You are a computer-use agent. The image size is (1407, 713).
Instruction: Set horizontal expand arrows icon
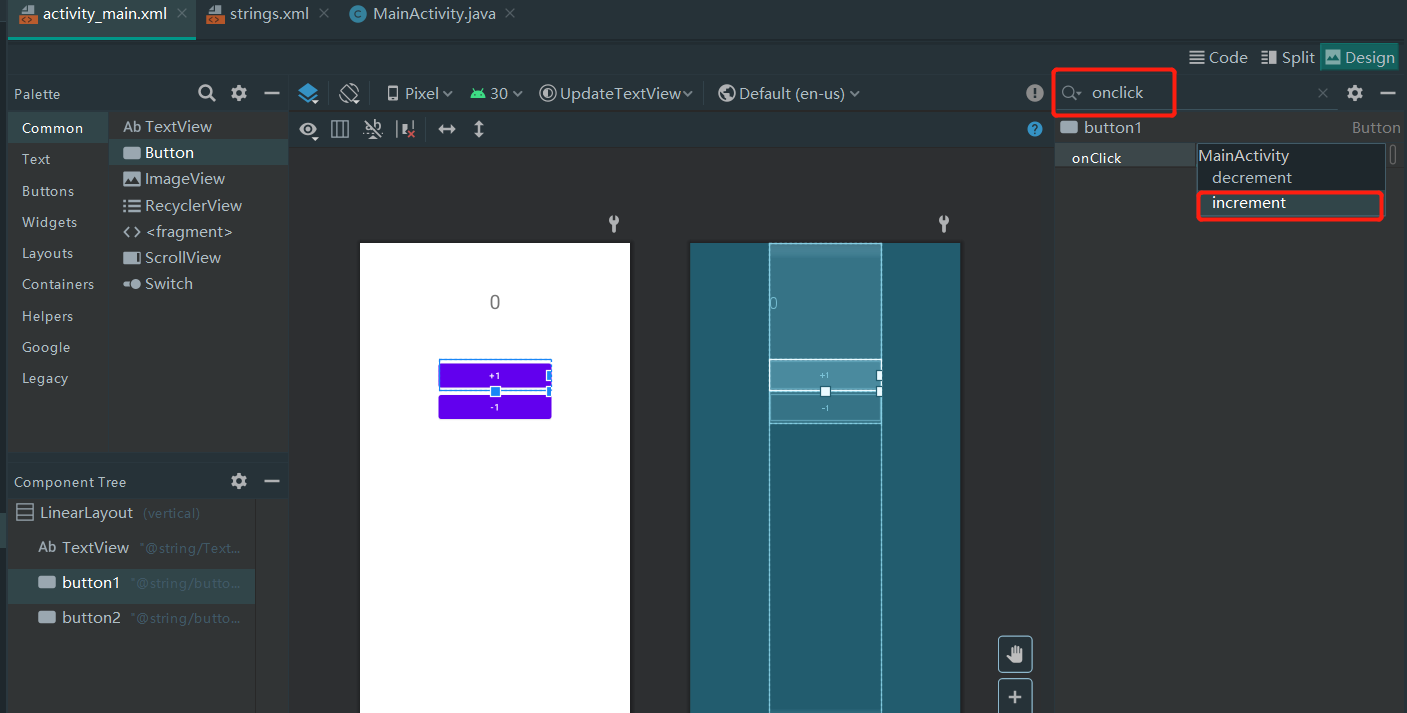(x=447, y=129)
